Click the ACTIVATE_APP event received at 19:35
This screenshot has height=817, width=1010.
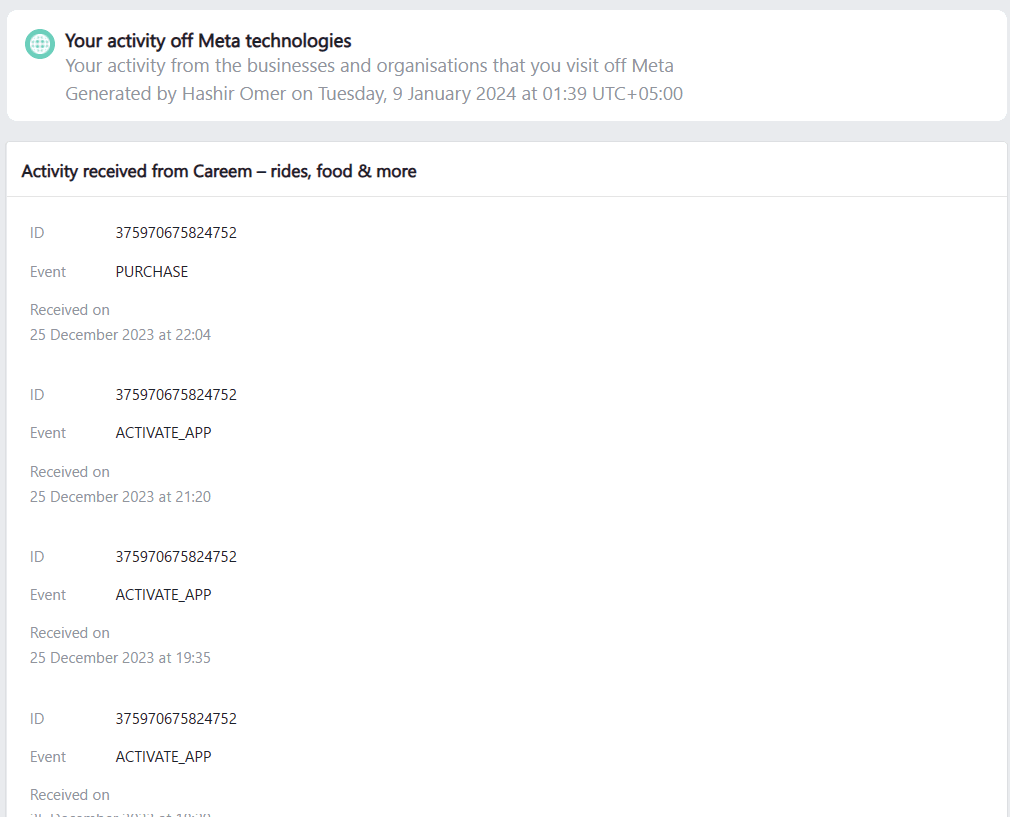[163, 595]
